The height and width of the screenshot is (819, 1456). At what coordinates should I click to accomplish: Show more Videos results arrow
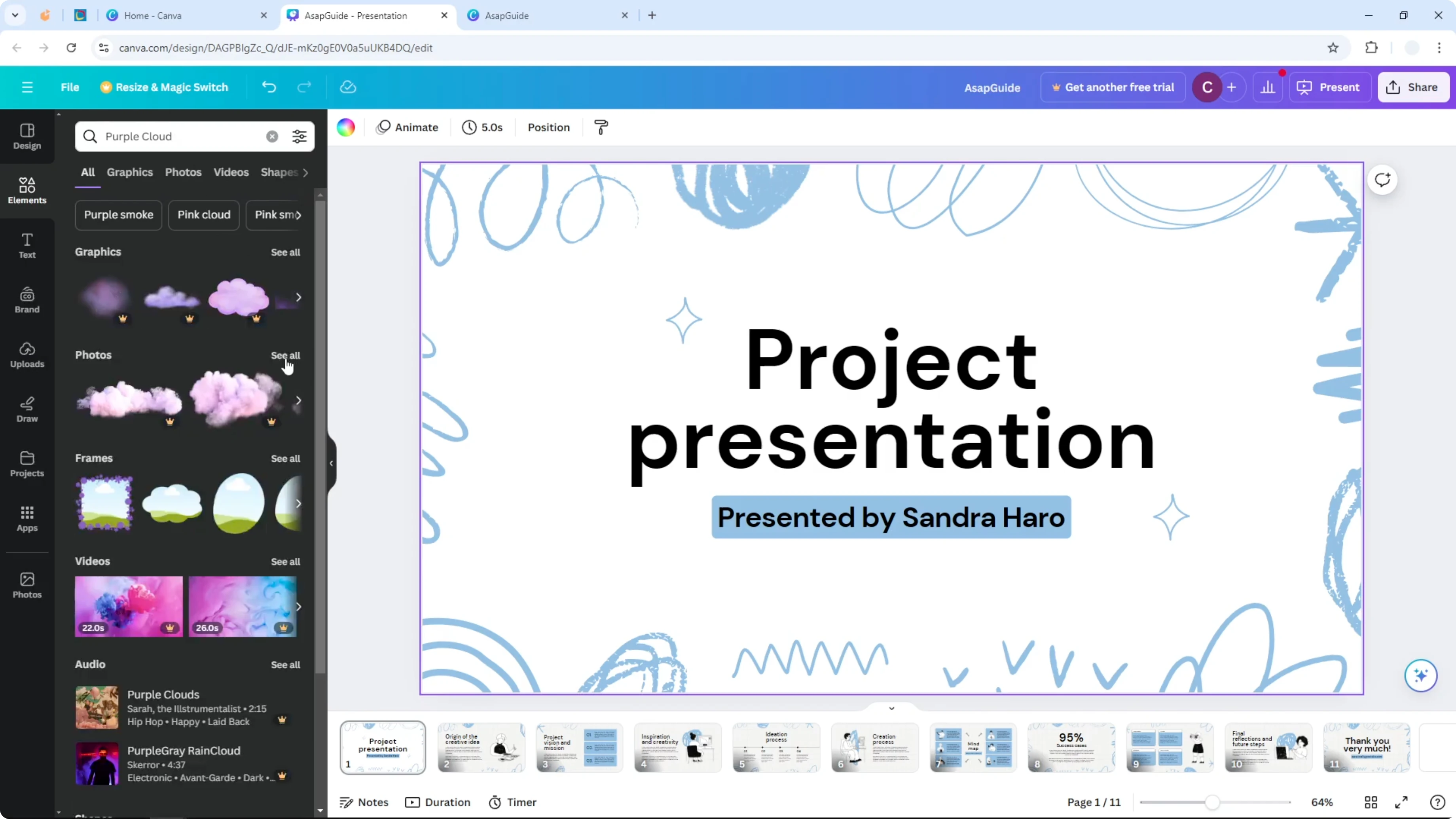298,607
